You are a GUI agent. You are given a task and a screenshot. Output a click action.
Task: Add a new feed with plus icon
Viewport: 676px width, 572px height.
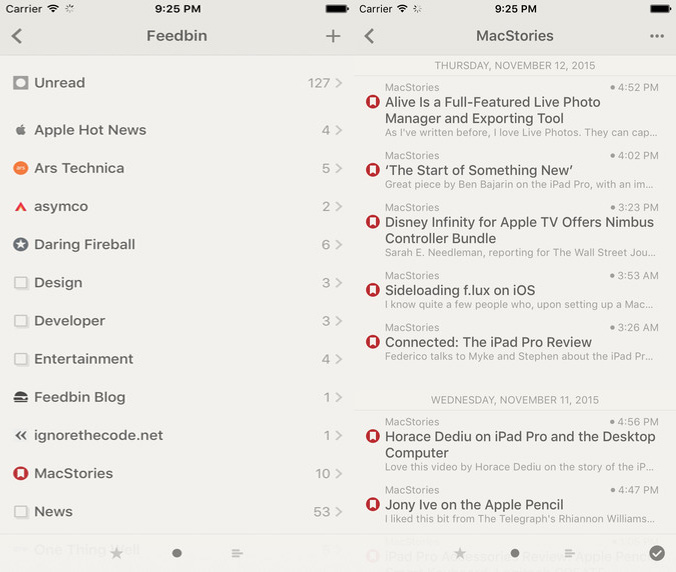coord(333,36)
